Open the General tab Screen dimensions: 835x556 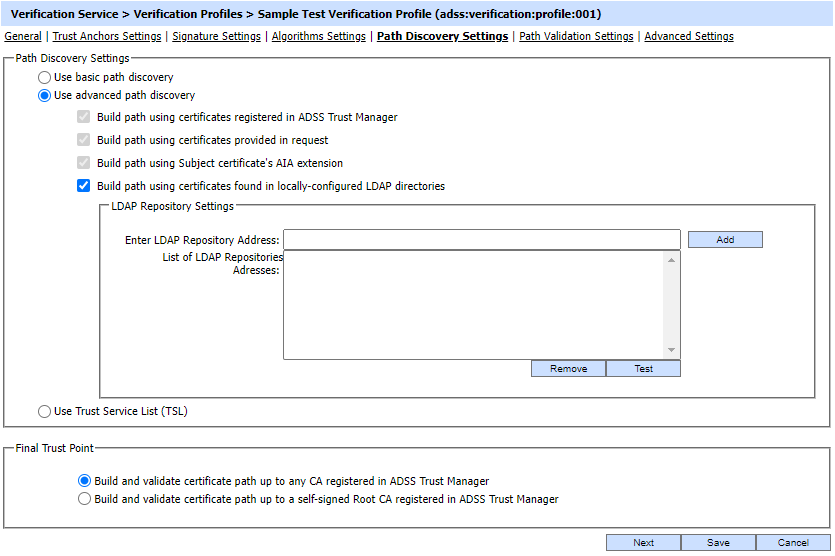[23, 36]
